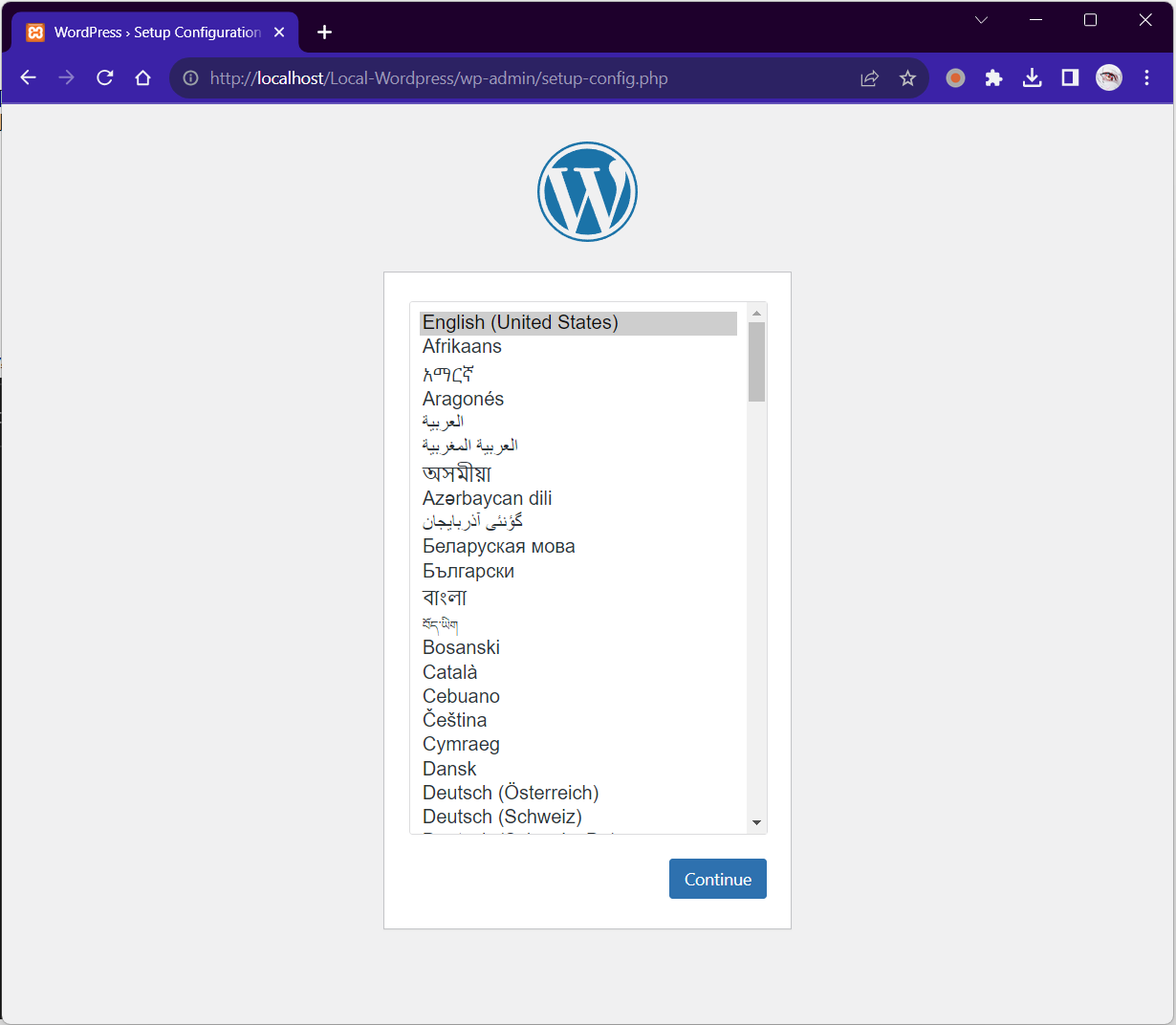This screenshot has width=1176, height=1025.
Task: Open the browser home page
Action: [143, 78]
